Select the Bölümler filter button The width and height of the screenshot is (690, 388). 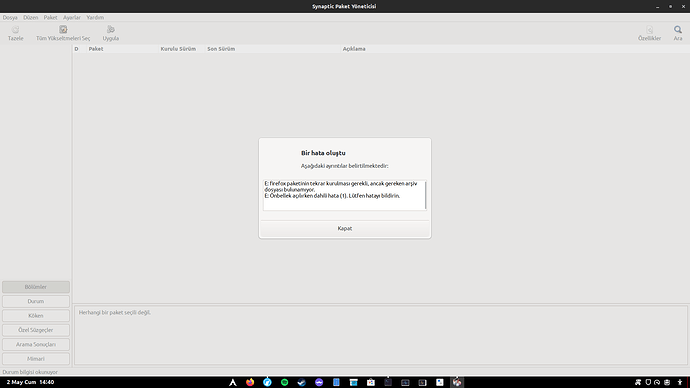[36, 287]
